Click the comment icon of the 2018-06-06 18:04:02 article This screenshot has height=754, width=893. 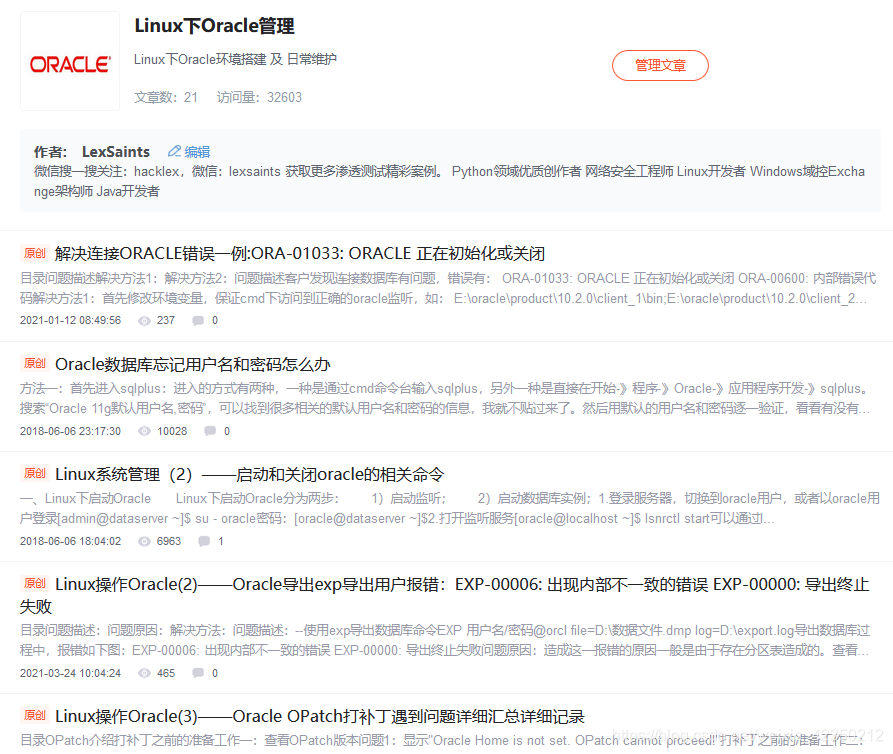(204, 541)
